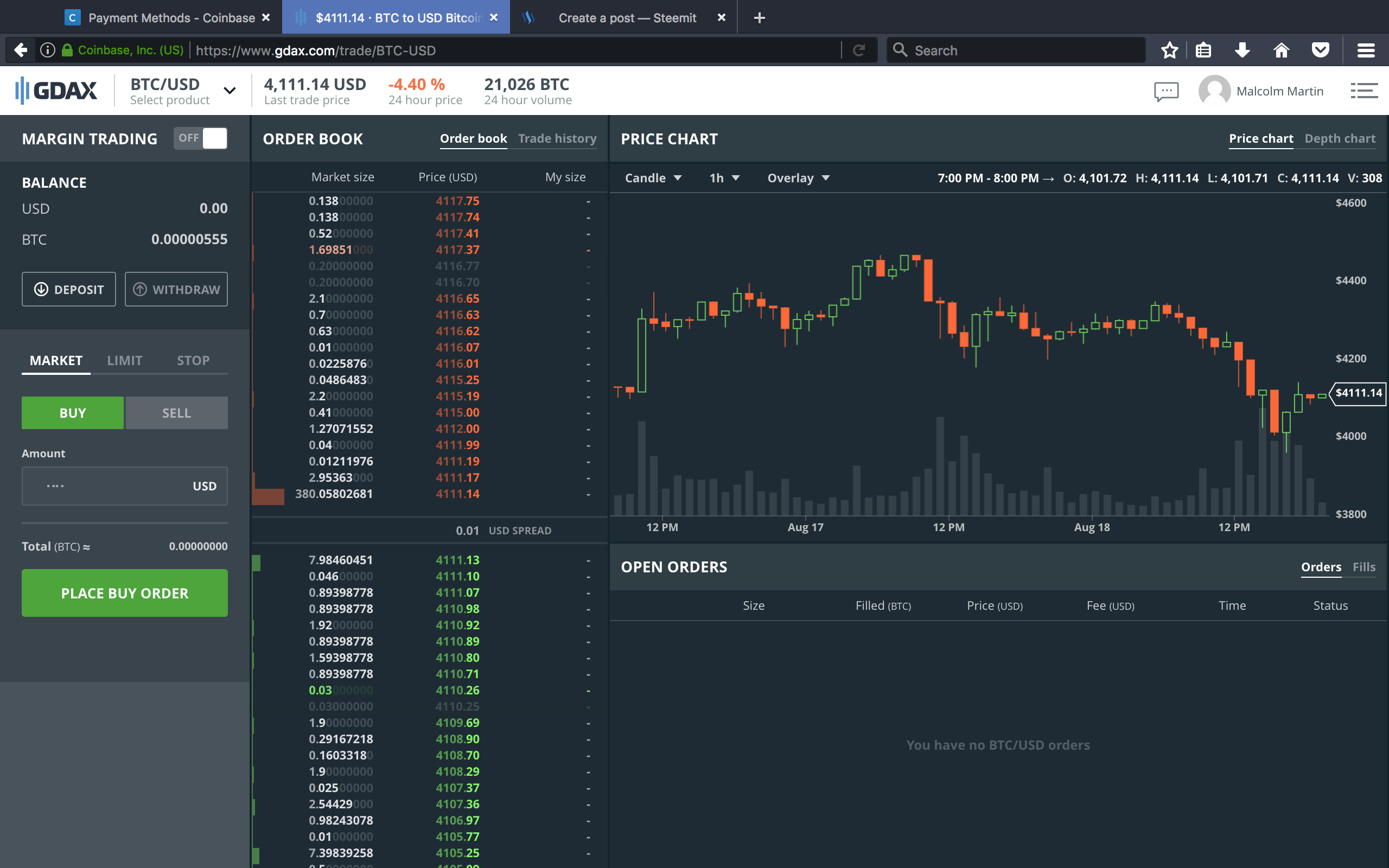Screen dimensions: 1389x868
Task: Click the Aug 18 date on chart axis
Action: point(1092,527)
